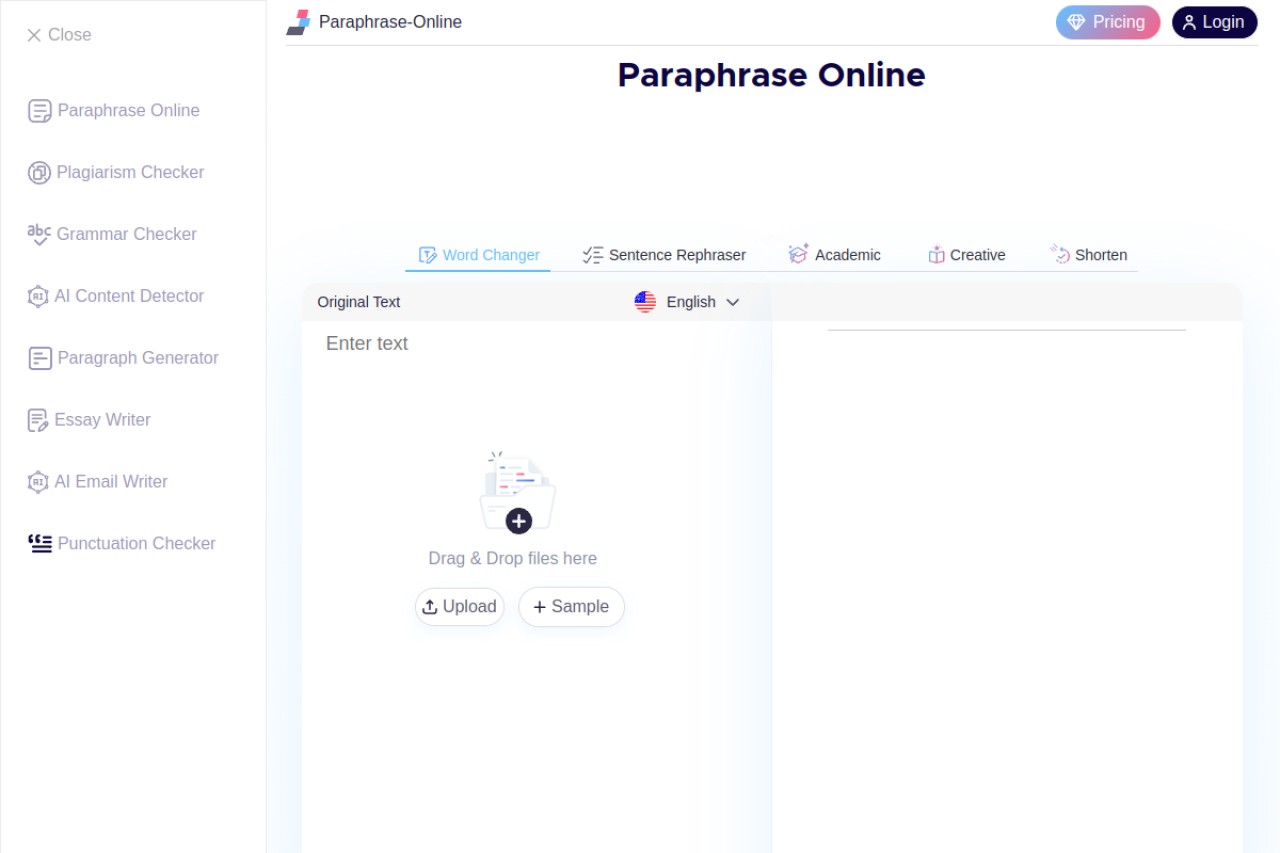Open the Grammar Checker link
1280x853 pixels.
click(127, 235)
